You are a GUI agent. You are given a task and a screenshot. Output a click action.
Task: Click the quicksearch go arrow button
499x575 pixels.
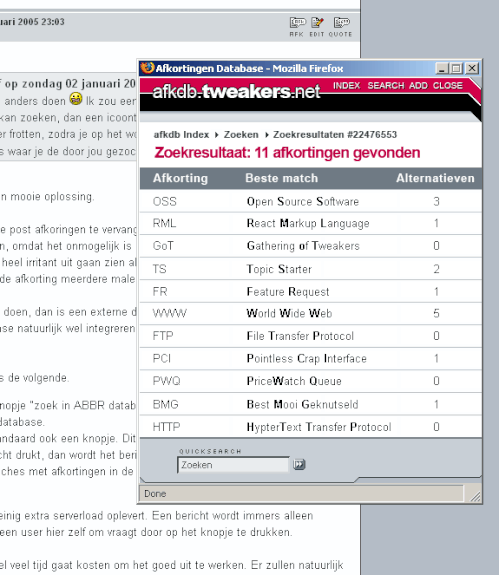pyautogui.click(x=299, y=465)
